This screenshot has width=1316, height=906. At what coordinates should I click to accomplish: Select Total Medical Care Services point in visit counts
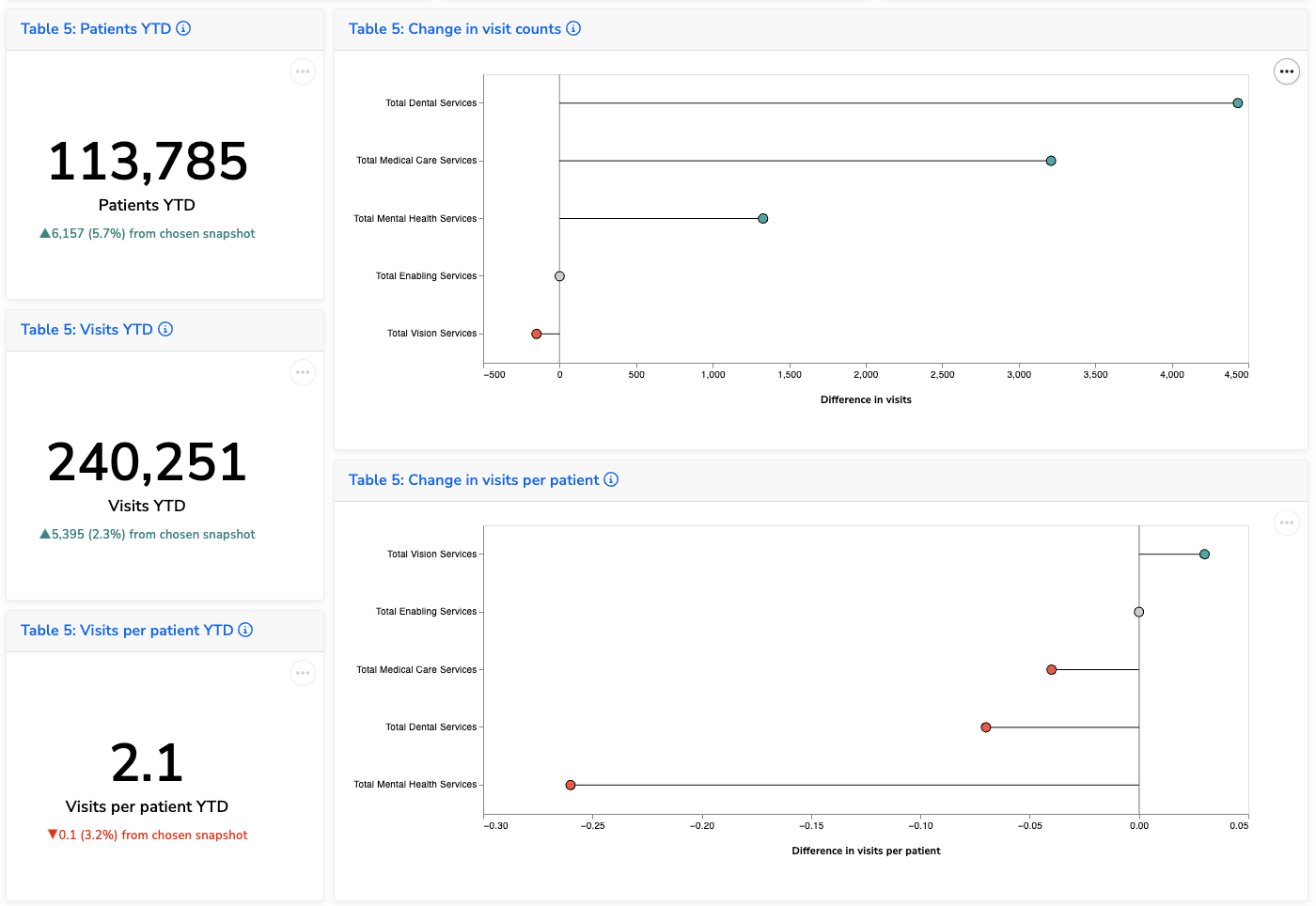[x=1051, y=161]
